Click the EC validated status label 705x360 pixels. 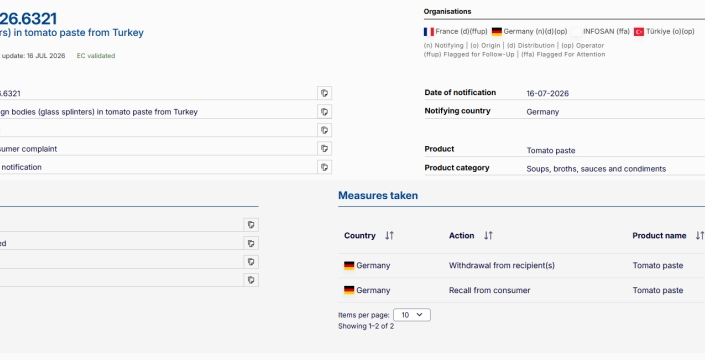coord(96,56)
